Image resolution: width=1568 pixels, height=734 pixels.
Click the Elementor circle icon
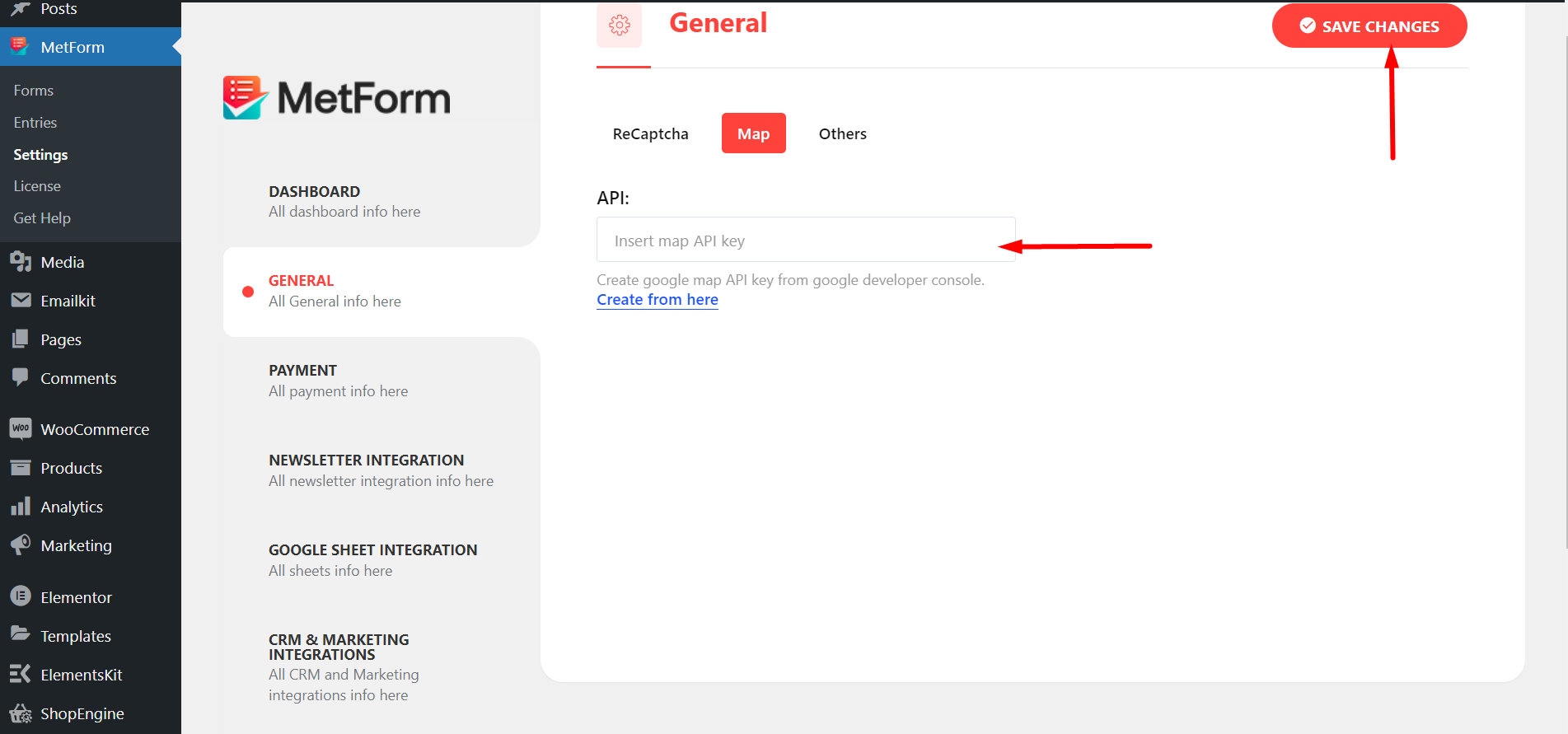[21, 596]
